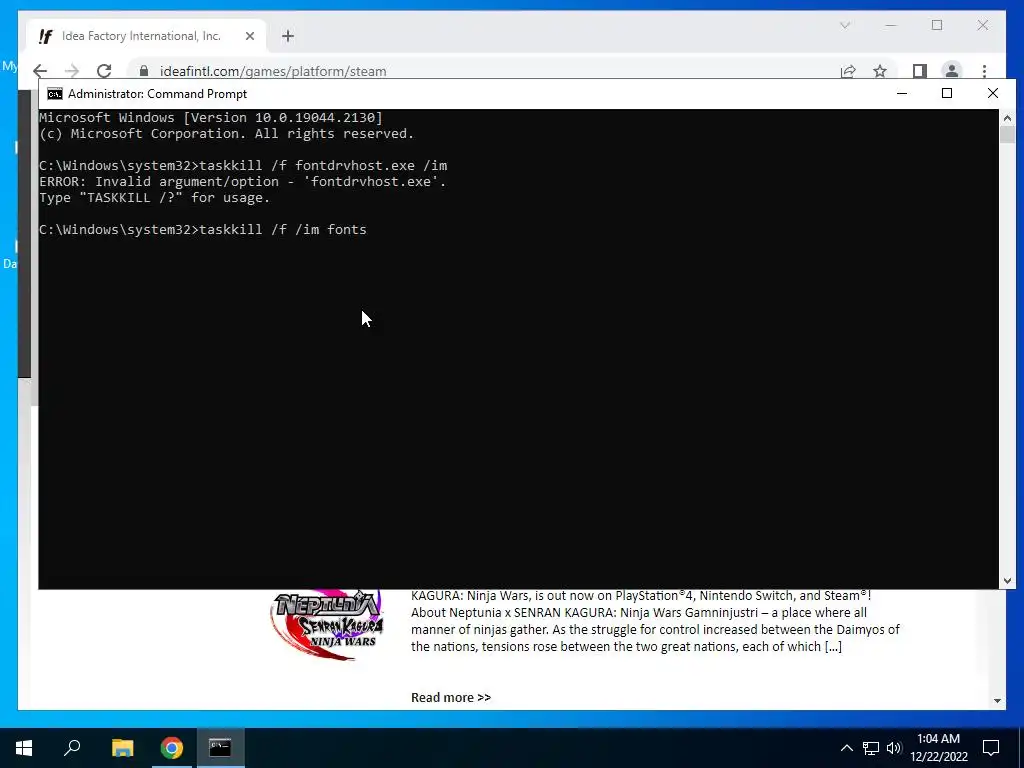Click inside the Command Prompt at the taskkill line
1024x768 pixels.
point(202,230)
